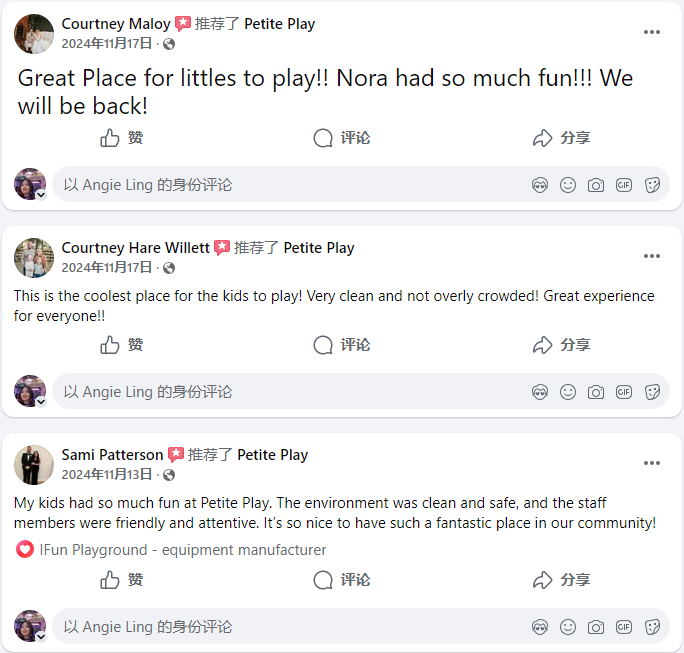
Task: Add avatar sticker on Courtney Hare Willett's comment box
Action: pyautogui.click(x=540, y=392)
